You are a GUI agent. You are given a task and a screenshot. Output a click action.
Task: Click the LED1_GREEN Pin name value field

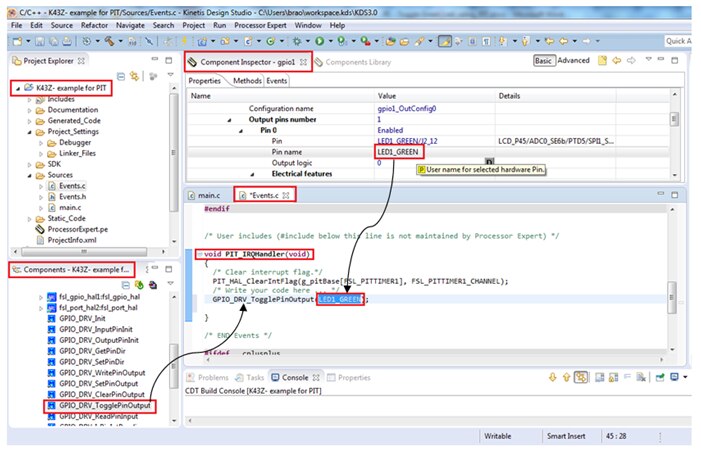400,152
